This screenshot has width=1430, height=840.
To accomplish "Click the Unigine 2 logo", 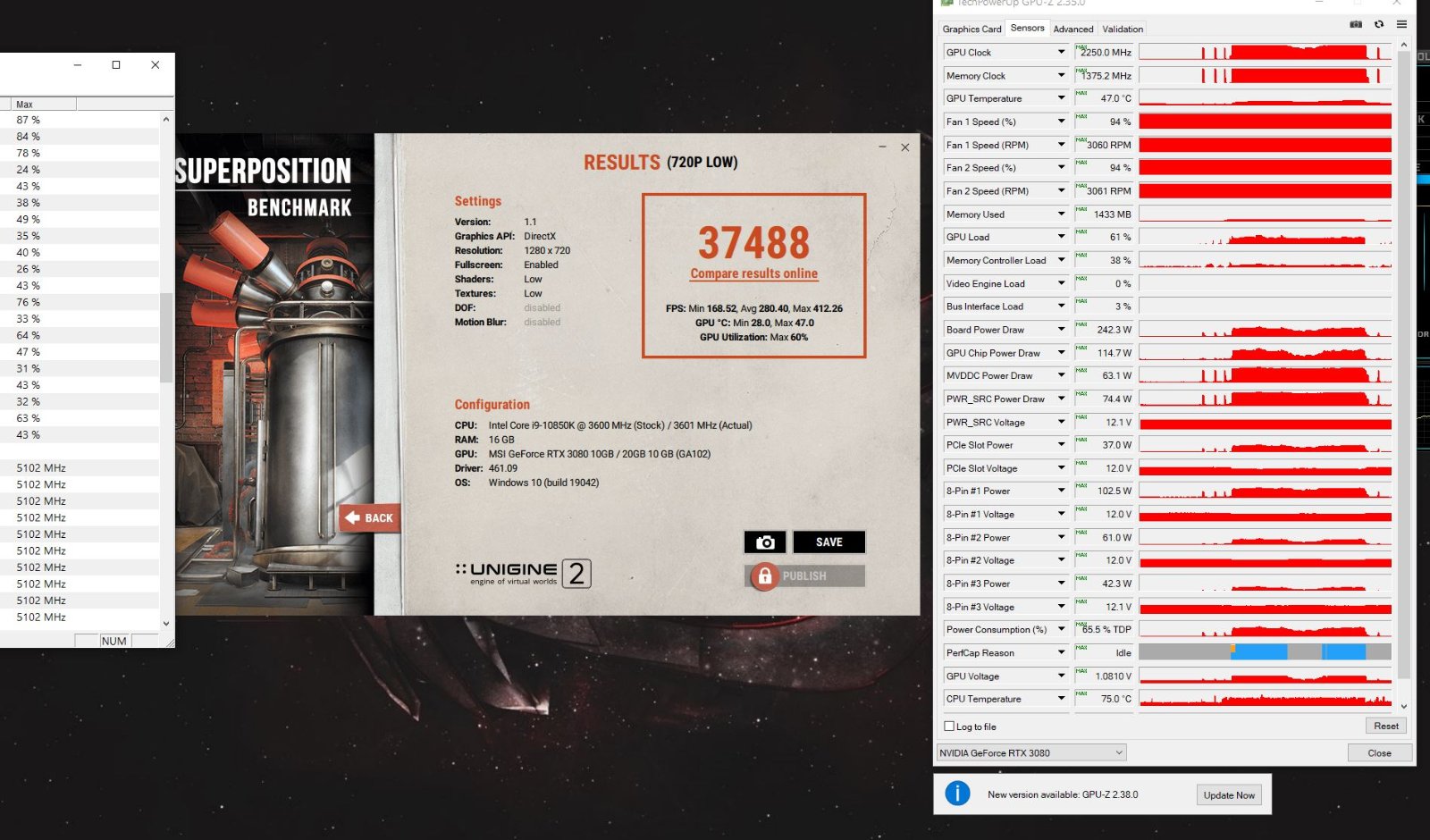I will click(x=523, y=573).
